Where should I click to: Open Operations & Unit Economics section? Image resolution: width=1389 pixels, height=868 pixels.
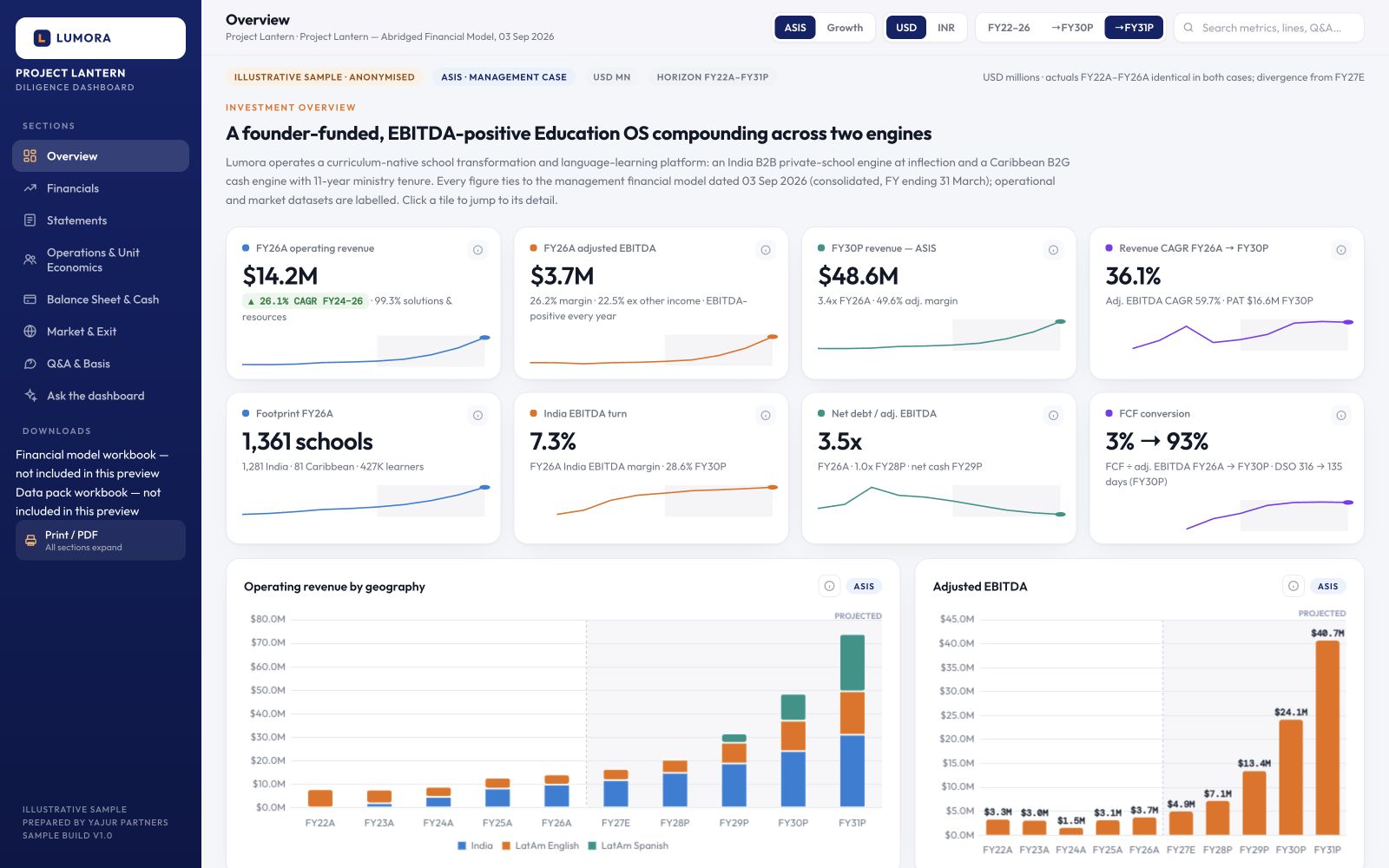pyautogui.click(x=101, y=260)
